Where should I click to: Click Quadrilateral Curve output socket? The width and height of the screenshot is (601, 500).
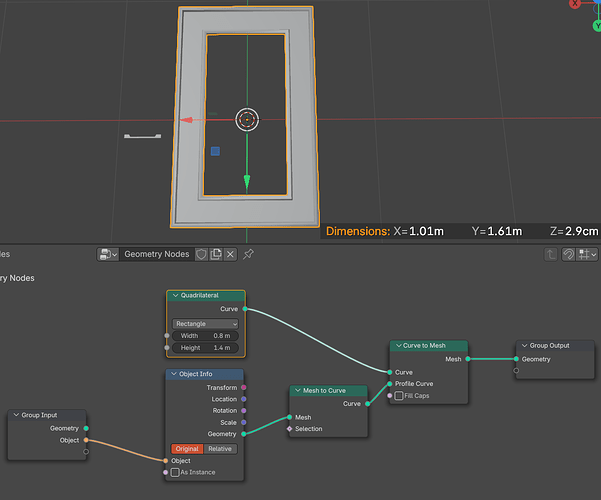[245, 309]
